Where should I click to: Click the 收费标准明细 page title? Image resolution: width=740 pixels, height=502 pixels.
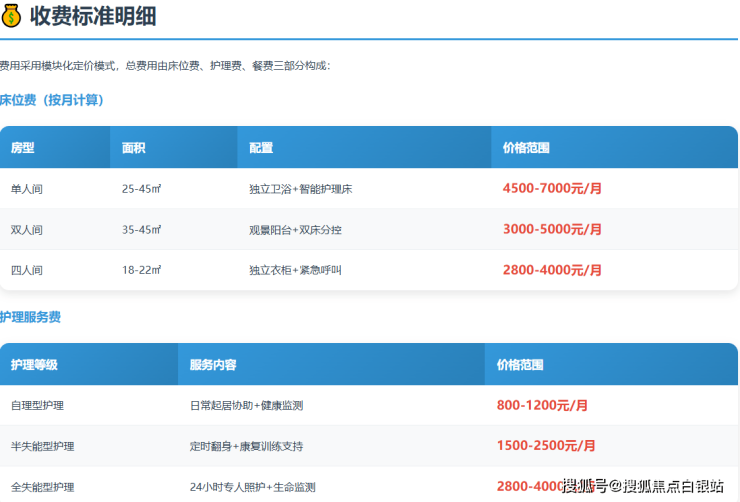pos(92,16)
